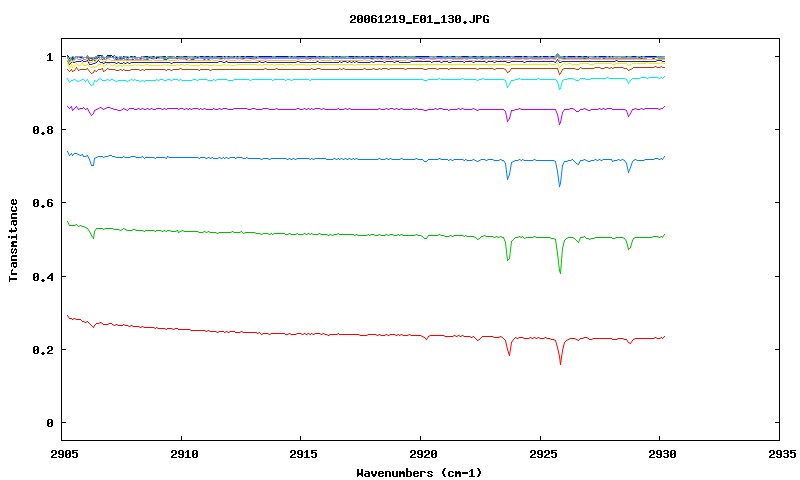Click the blue spectrum's deepest absorption dip
The height and width of the screenshot is (480, 800).
[560, 185]
